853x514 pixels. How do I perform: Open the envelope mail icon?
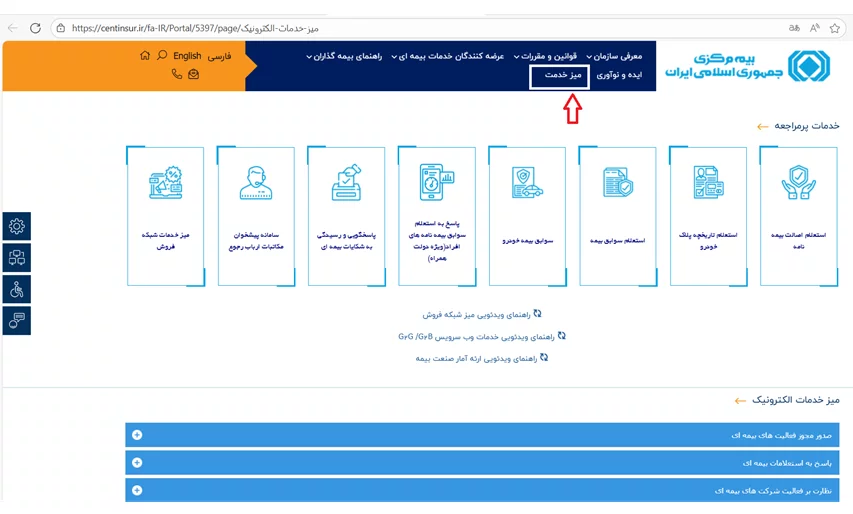tap(193, 74)
